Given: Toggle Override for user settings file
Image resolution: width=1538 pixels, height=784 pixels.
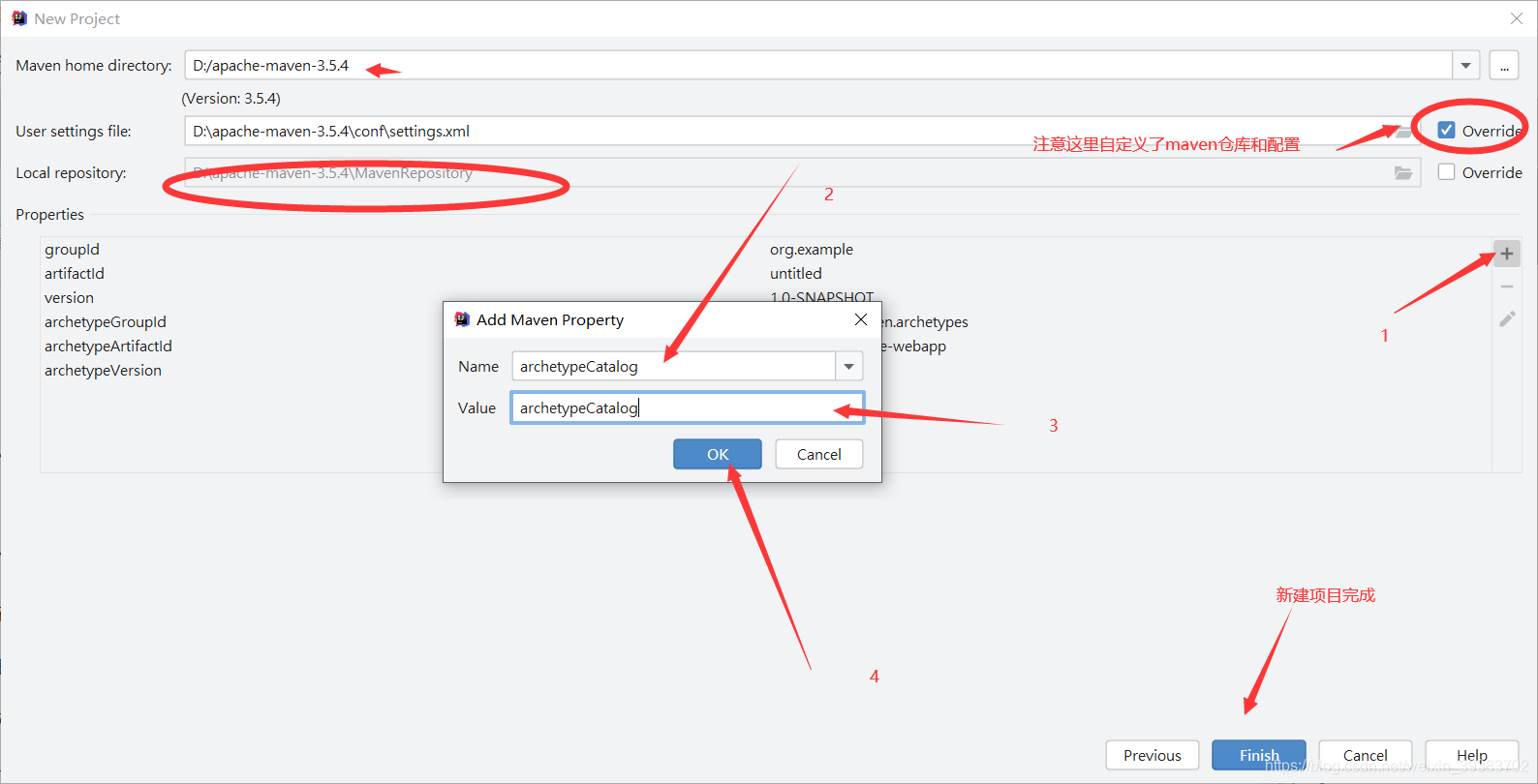Looking at the screenshot, I should (1446, 131).
